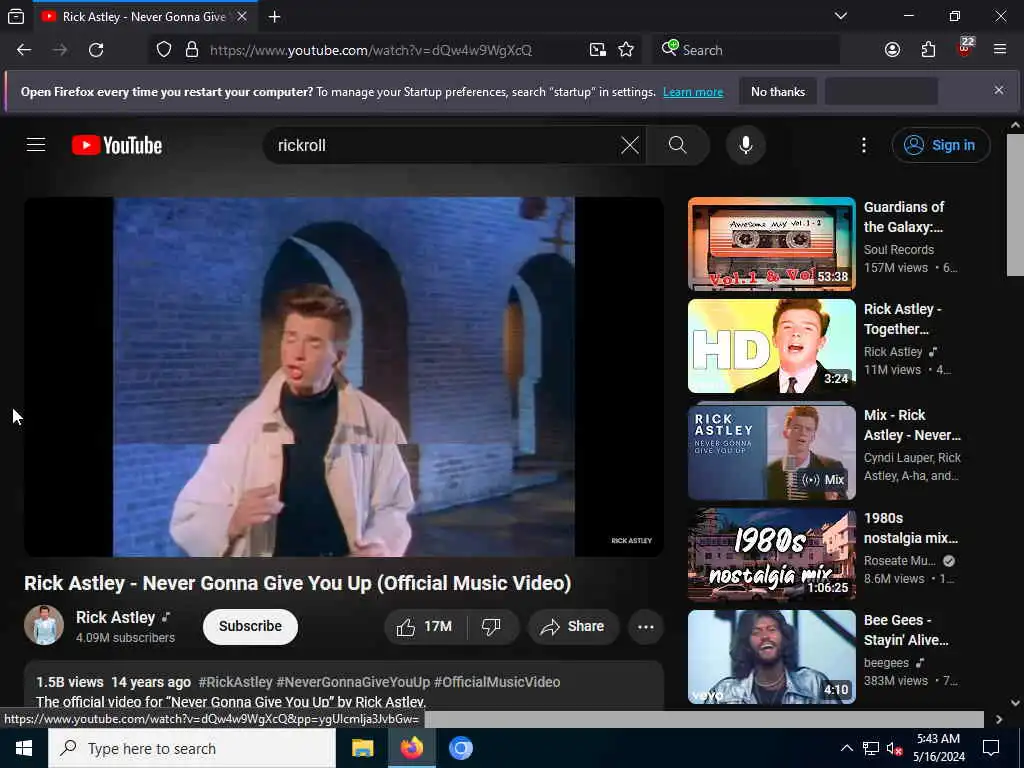This screenshot has width=1024, height=768.
Task: Open #OfficialMusicVideo hashtag link
Action: (497, 682)
